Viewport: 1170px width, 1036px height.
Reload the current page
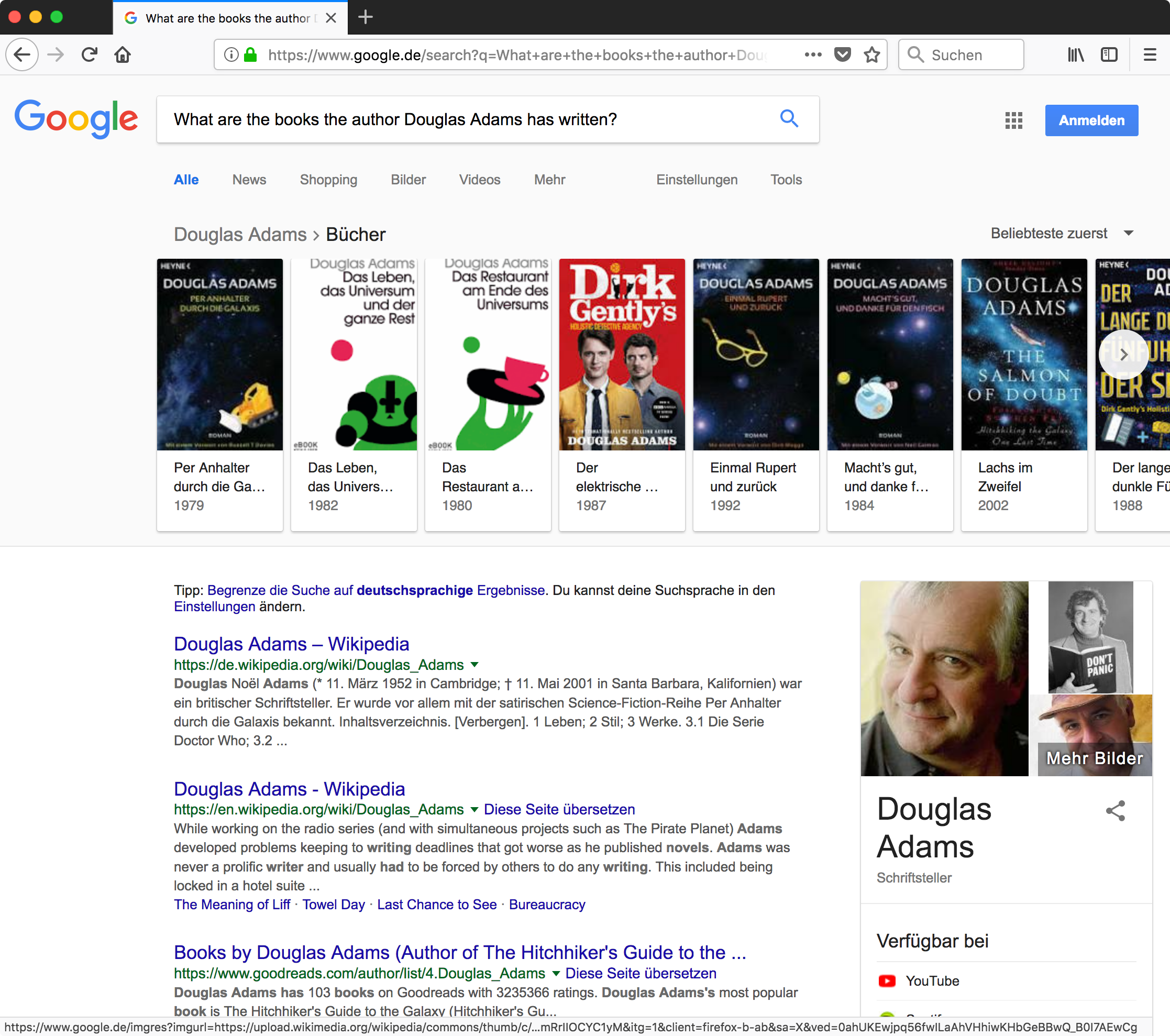[x=90, y=55]
